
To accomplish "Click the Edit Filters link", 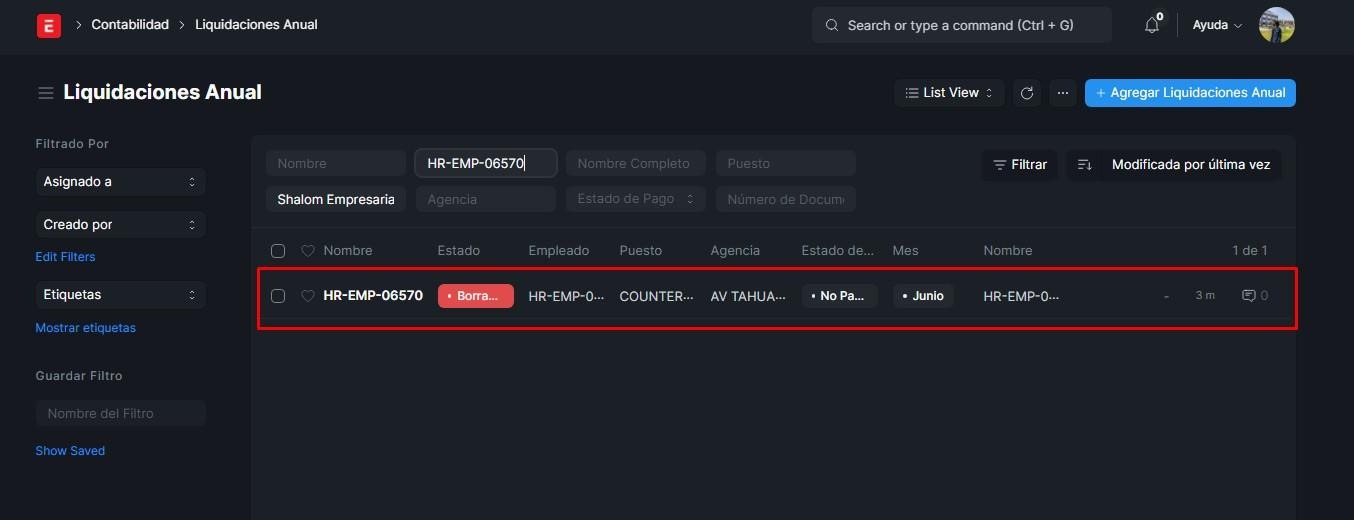I will pyautogui.click(x=65, y=257).
